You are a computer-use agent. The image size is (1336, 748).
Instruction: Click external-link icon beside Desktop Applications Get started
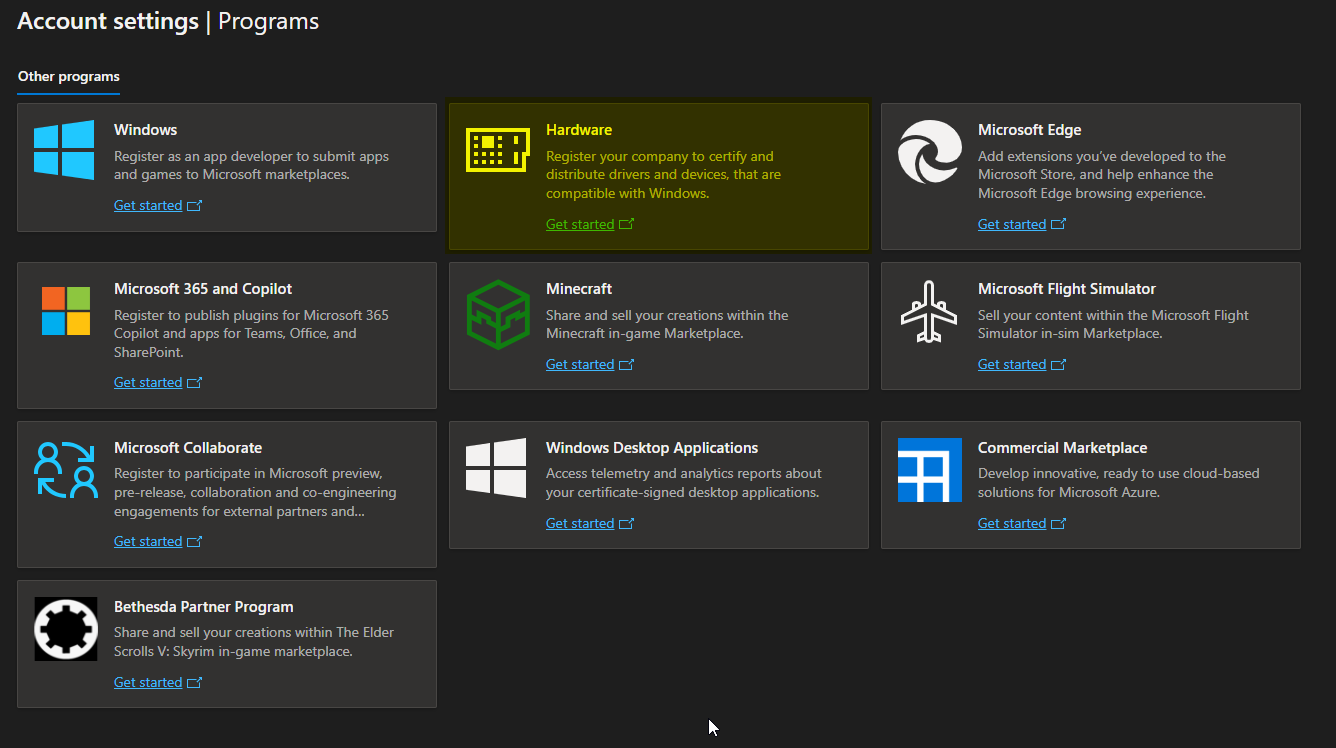tap(627, 524)
